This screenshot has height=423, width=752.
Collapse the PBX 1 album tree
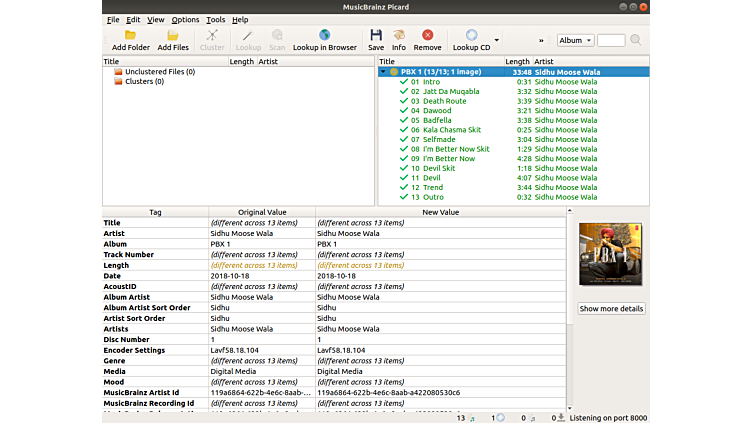click(383, 72)
